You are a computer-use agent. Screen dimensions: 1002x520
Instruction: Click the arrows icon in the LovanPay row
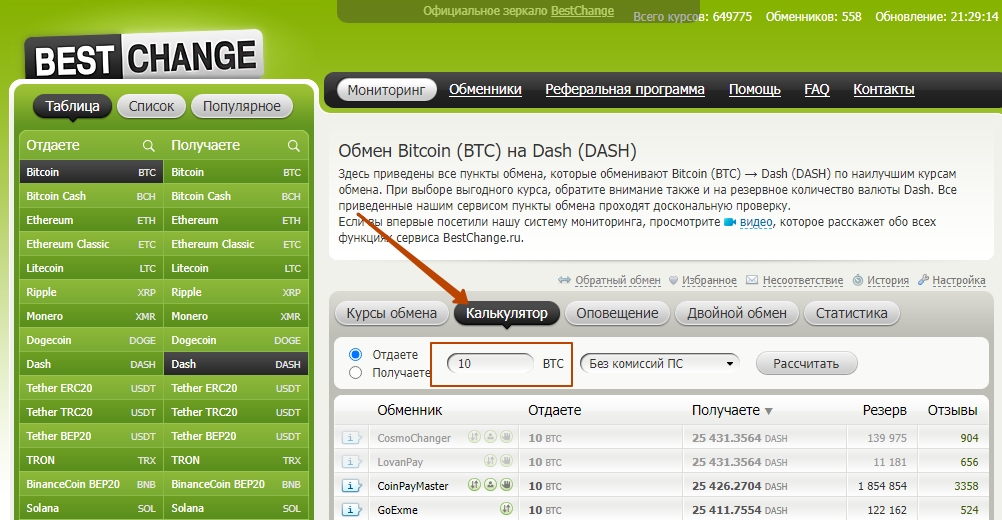pyautogui.click(x=490, y=461)
